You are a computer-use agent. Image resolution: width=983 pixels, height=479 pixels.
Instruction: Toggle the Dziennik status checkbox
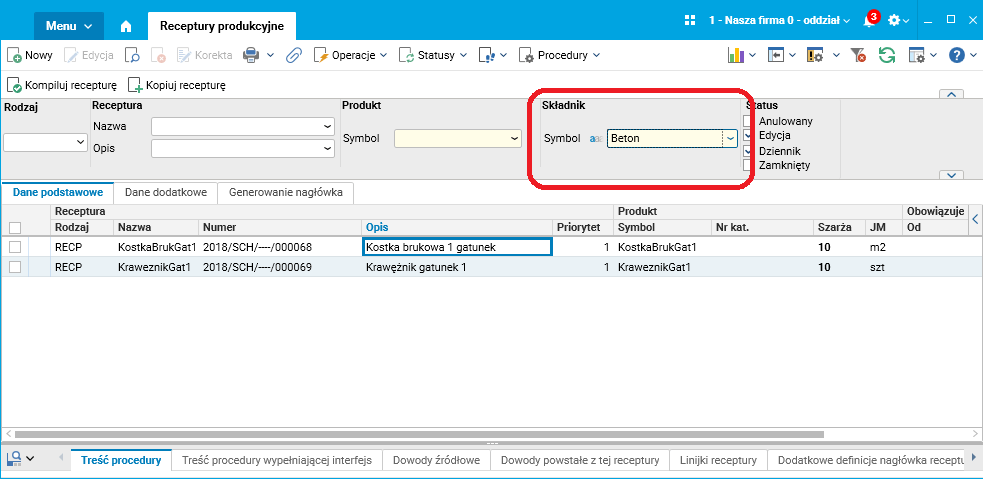click(x=747, y=151)
